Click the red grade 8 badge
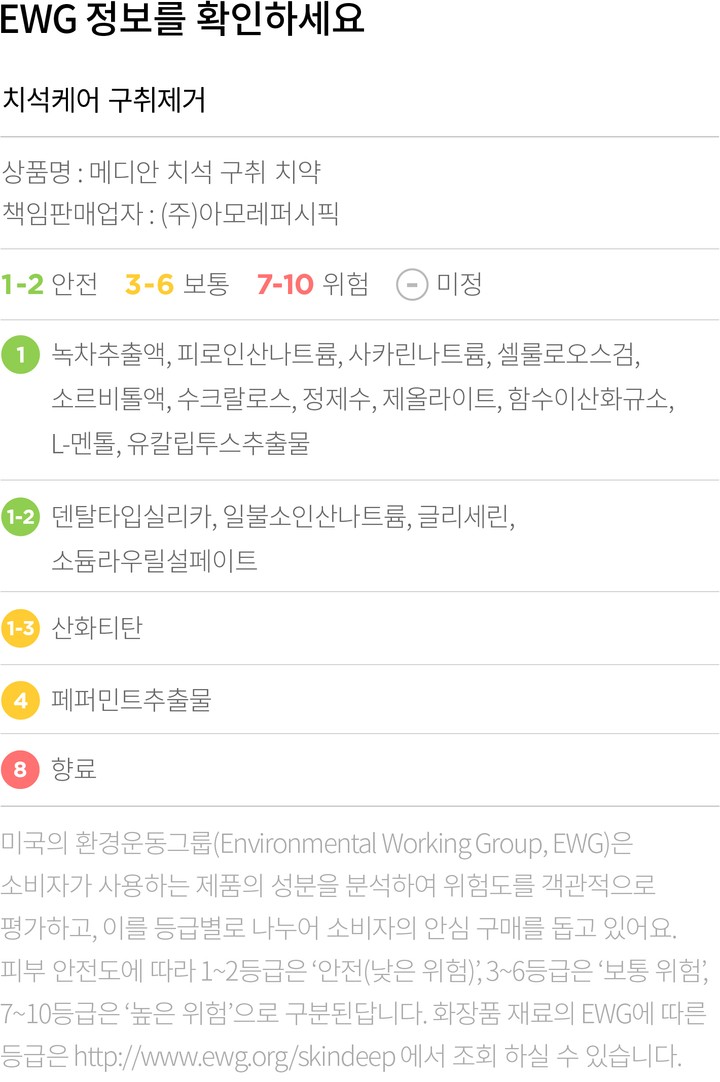 [21, 771]
